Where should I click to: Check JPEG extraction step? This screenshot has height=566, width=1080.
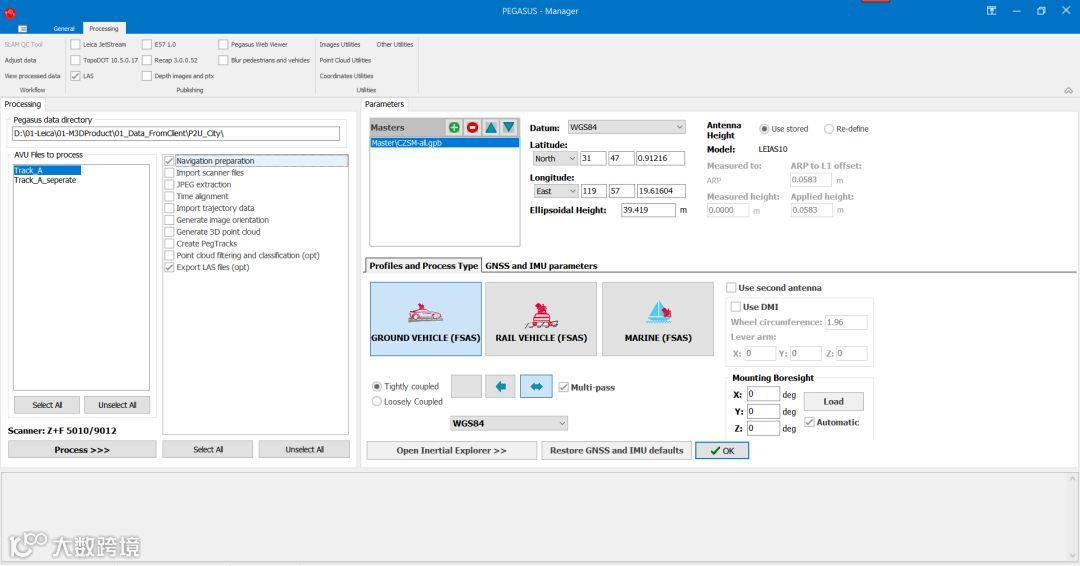169,185
